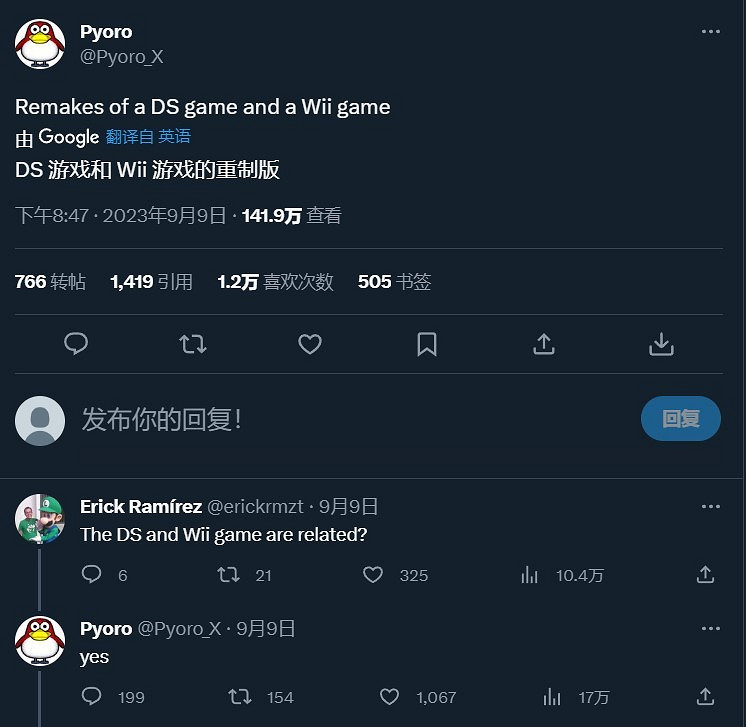Screen dimensions: 746x727
Task: Open the 766 转帖 reposts list
Action: click(x=50, y=282)
